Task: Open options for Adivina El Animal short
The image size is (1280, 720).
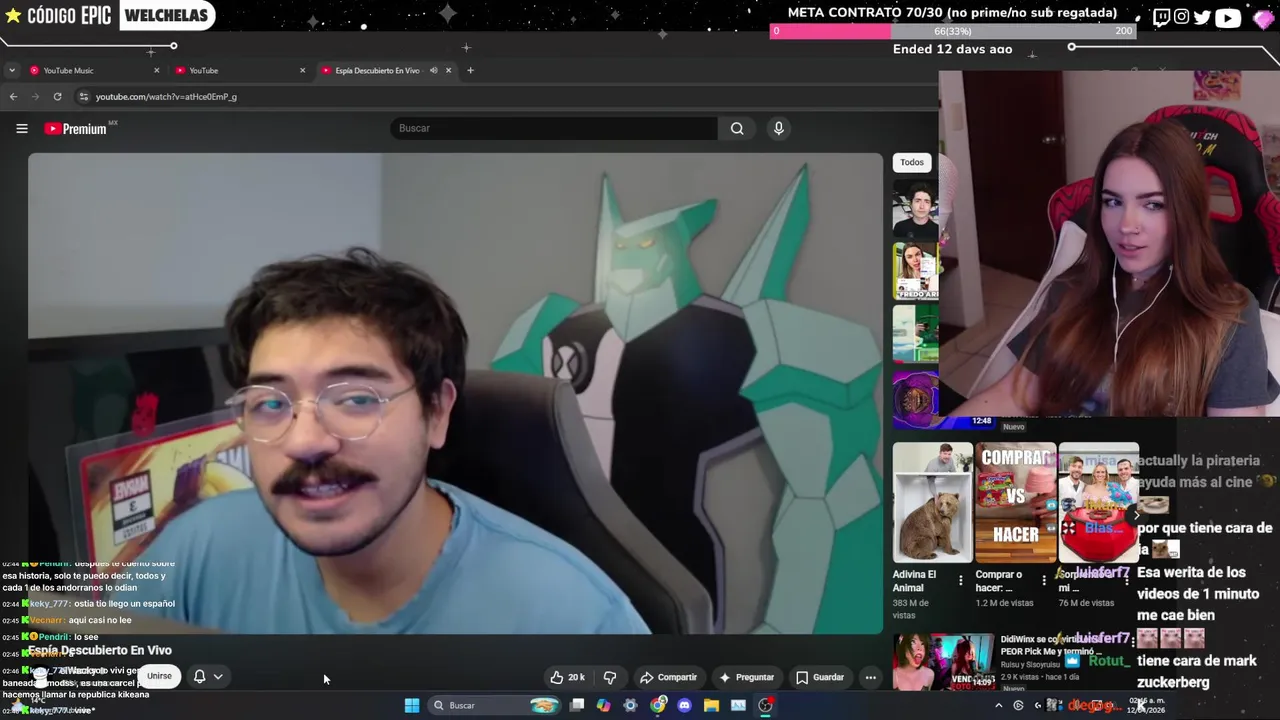Action: [961, 580]
